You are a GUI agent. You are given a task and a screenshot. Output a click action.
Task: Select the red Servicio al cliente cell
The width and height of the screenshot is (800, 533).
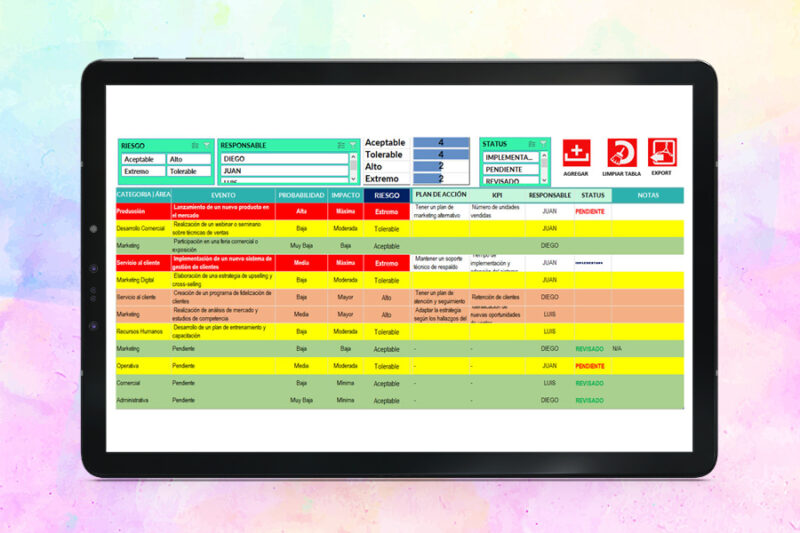[144, 263]
